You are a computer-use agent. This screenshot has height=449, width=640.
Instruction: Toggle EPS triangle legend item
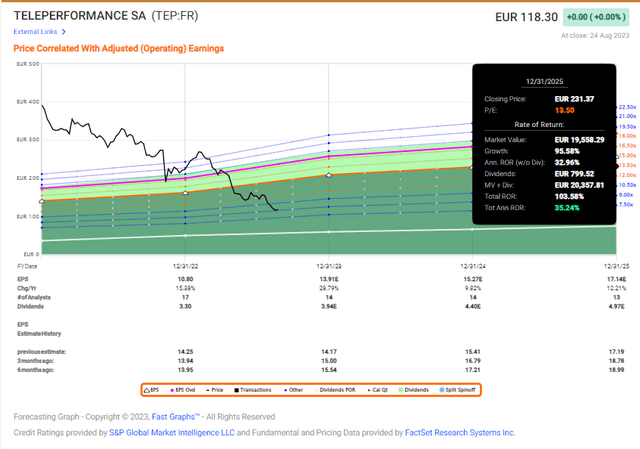[151, 390]
